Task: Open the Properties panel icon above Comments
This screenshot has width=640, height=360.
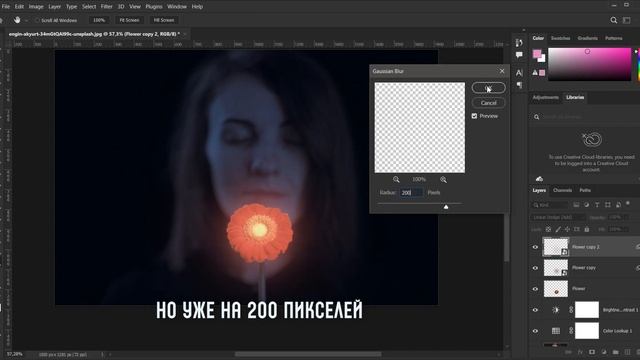Action: 519,42
